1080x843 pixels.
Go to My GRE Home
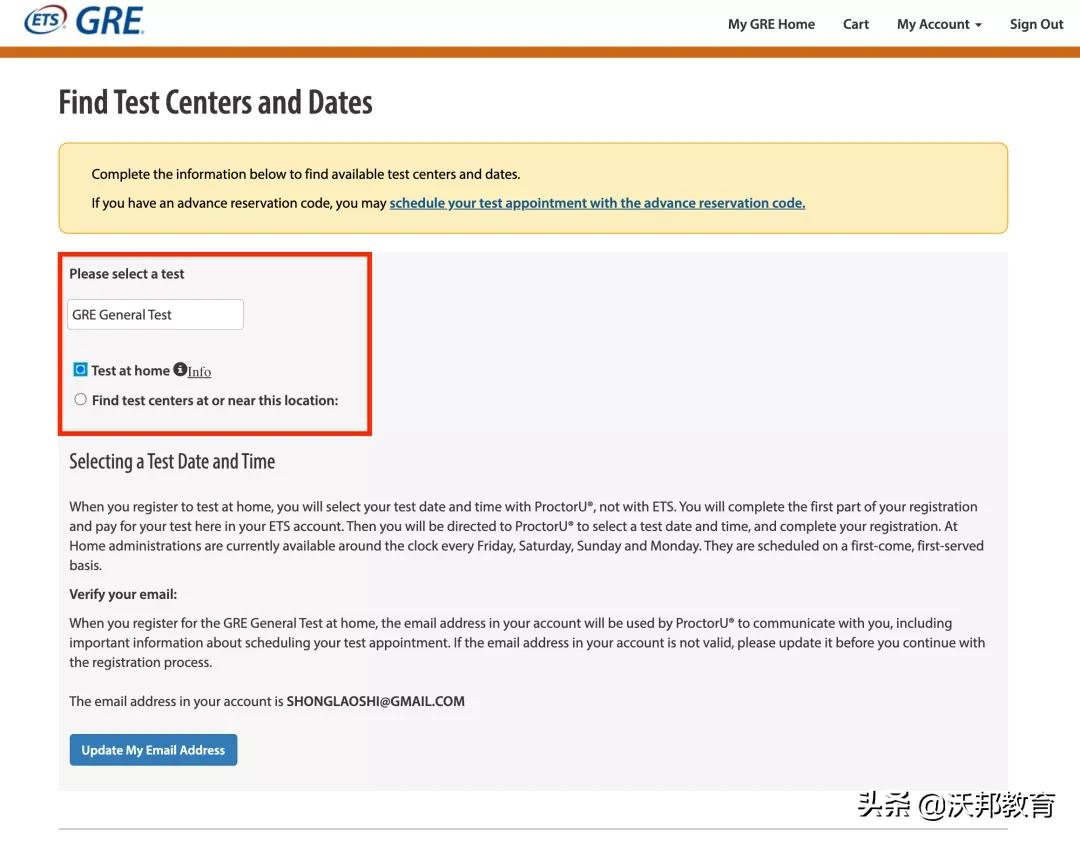pyautogui.click(x=770, y=24)
